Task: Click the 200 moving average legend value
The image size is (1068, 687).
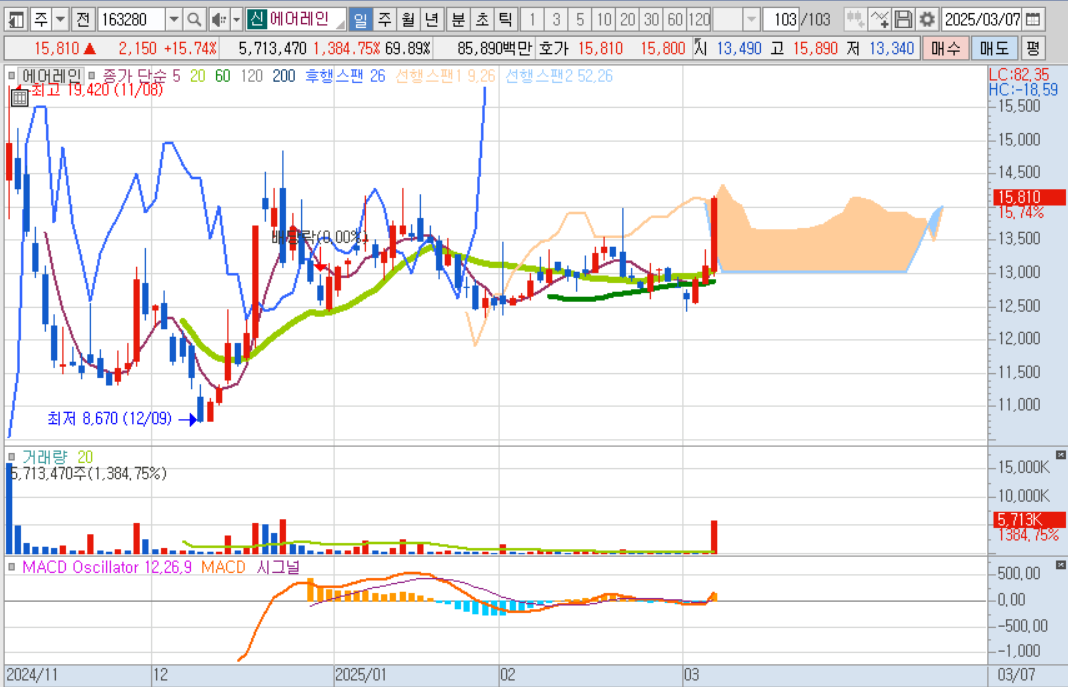Action: [283, 76]
